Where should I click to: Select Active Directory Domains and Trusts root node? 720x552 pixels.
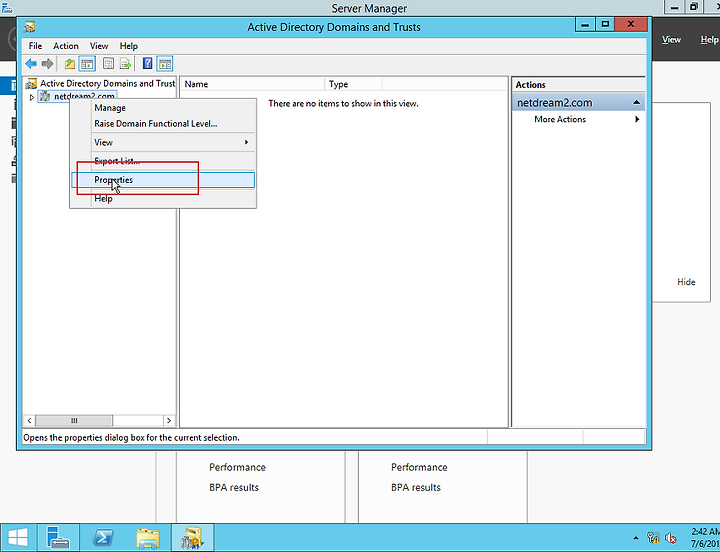(x=107, y=84)
